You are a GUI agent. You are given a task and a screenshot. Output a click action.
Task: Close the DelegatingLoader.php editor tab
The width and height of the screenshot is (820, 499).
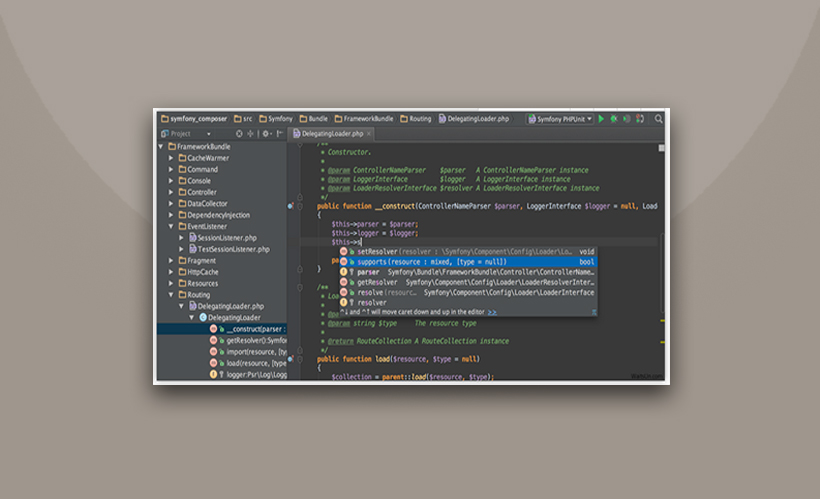369,134
